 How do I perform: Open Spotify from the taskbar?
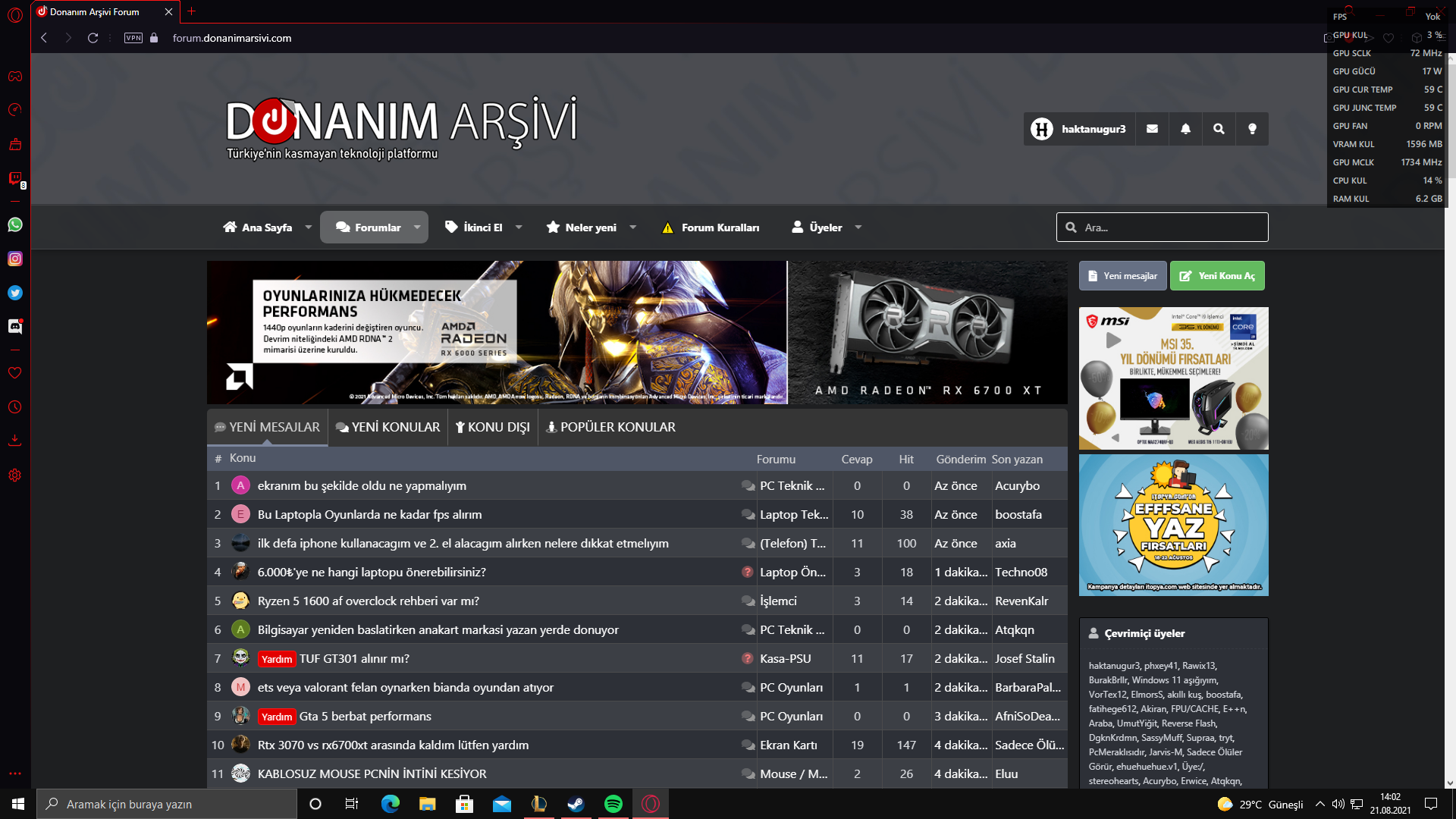613,804
